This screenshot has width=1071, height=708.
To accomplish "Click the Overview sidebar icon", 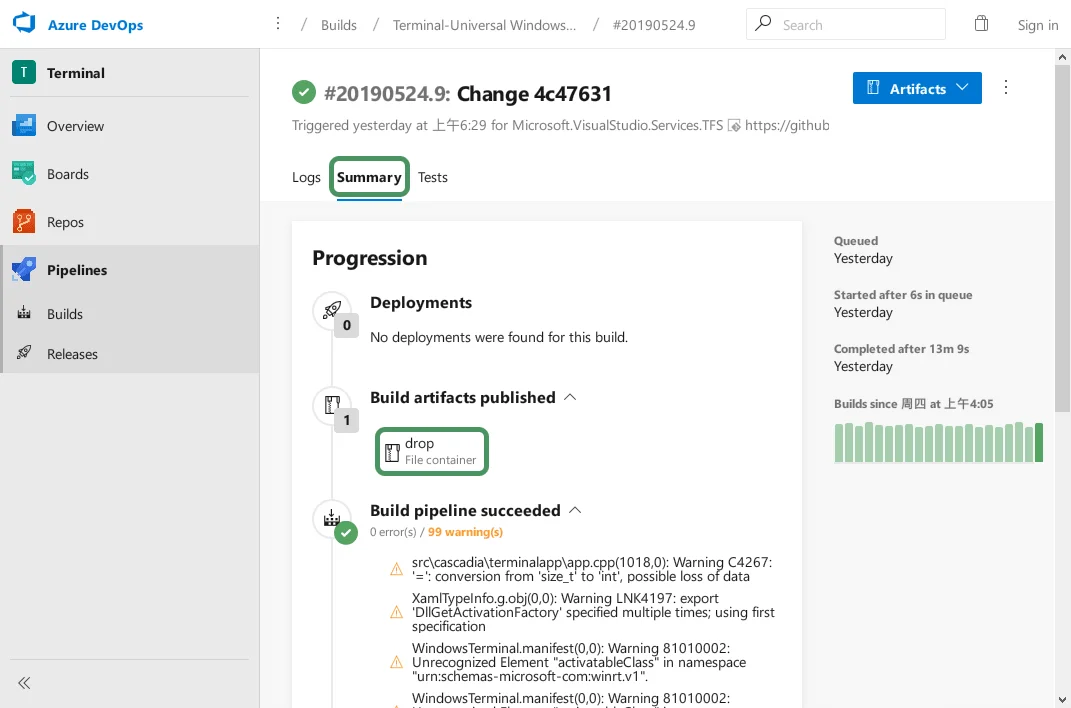I will tap(24, 126).
